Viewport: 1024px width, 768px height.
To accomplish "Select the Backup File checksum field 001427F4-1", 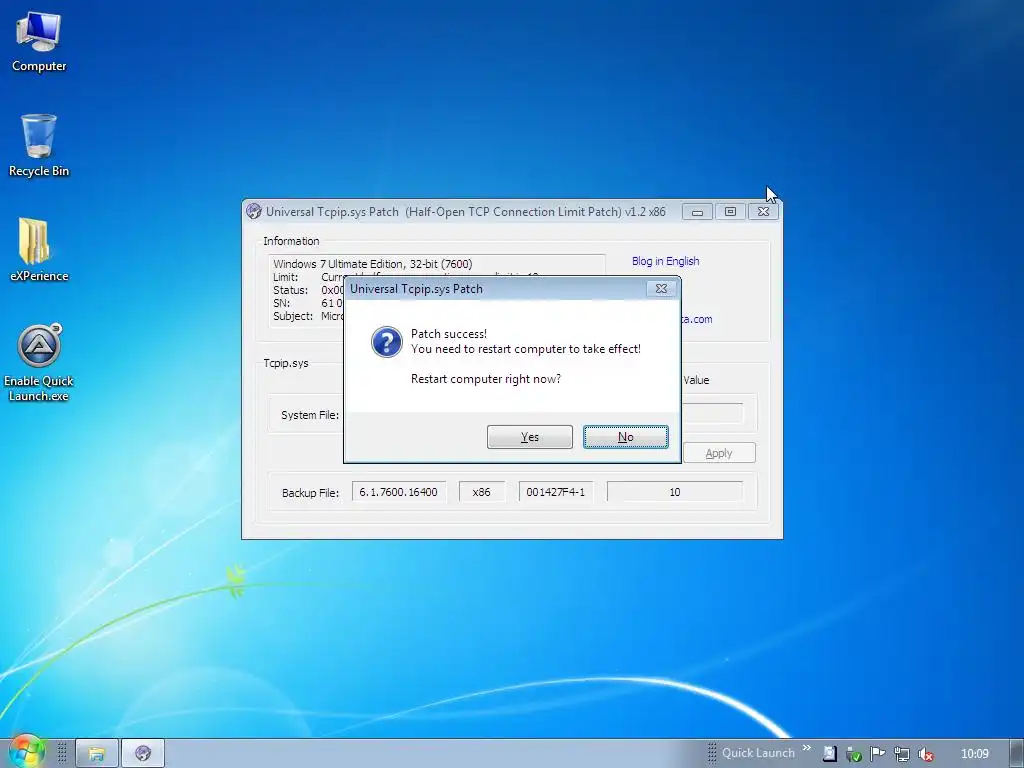I will [556, 492].
